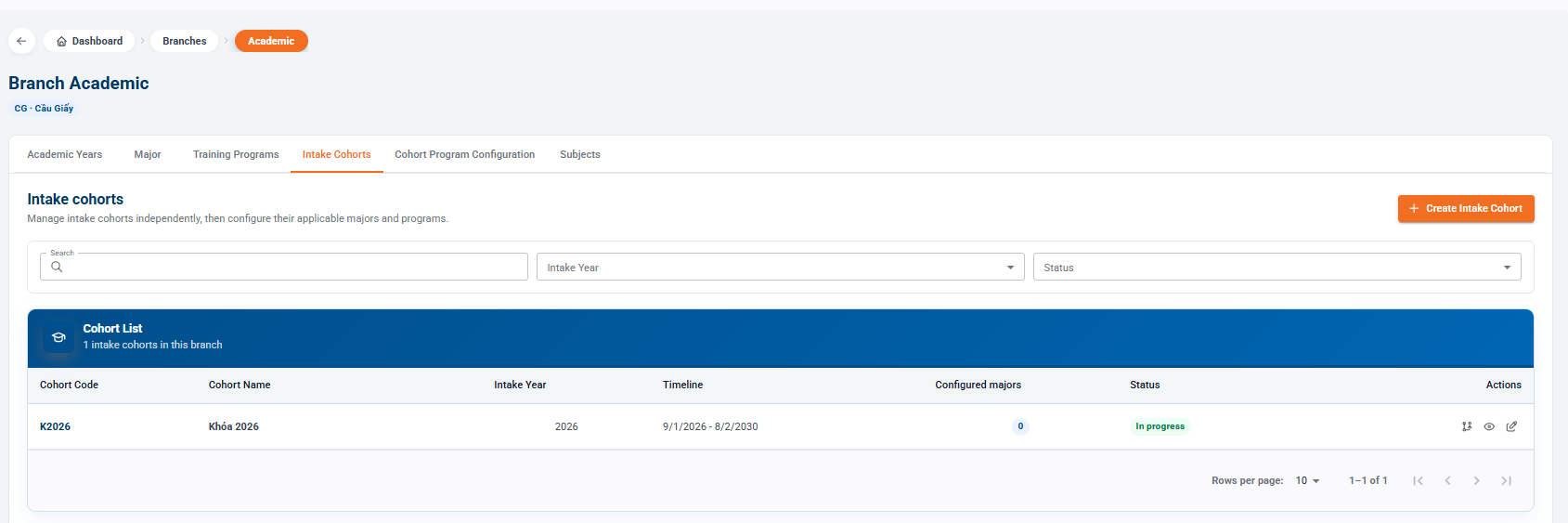
Task: Click the Cohort Name column header
Action: pyautogui.click(x=240, y=385)
